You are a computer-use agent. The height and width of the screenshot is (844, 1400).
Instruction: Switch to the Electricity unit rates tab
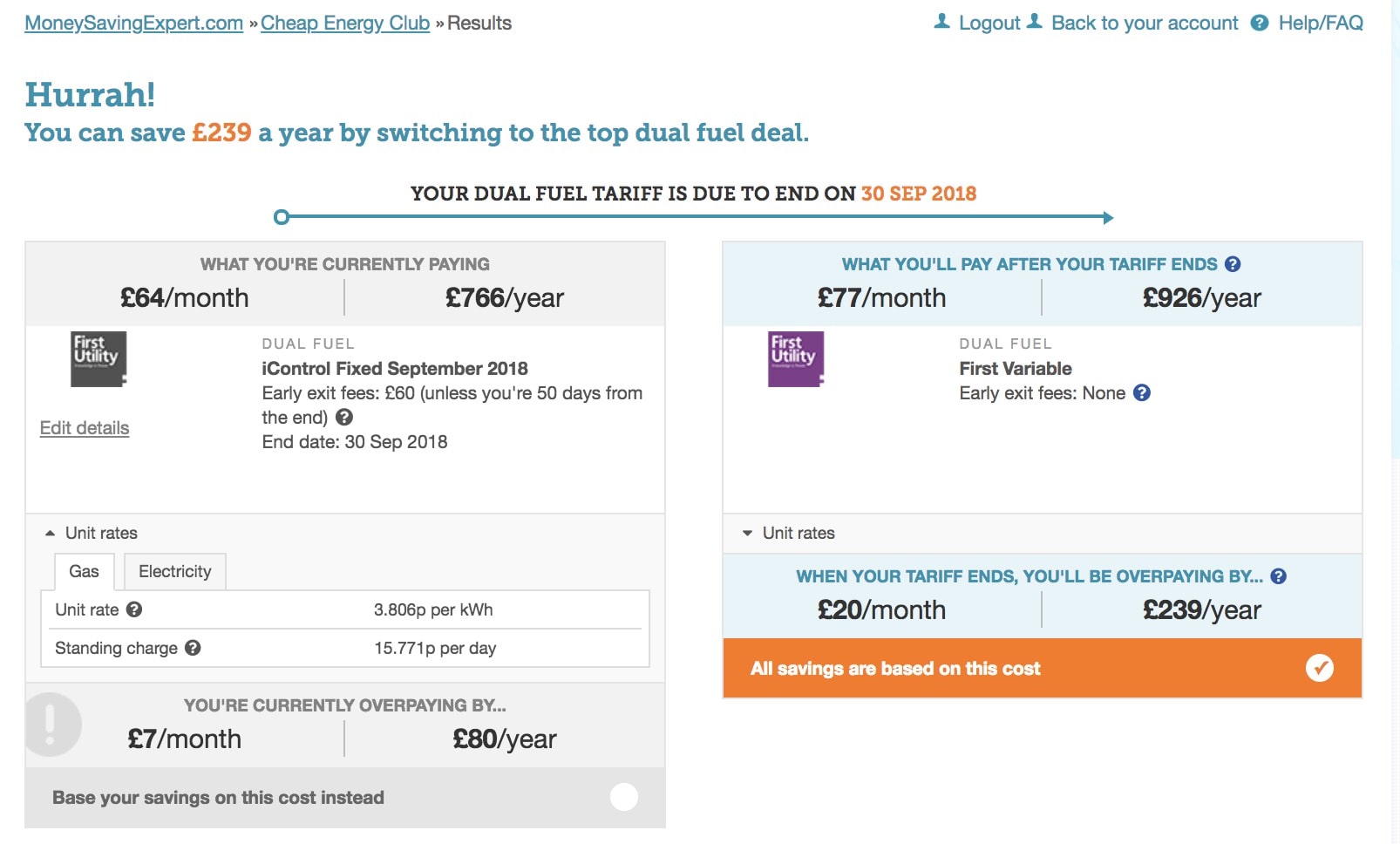point(174,572)
